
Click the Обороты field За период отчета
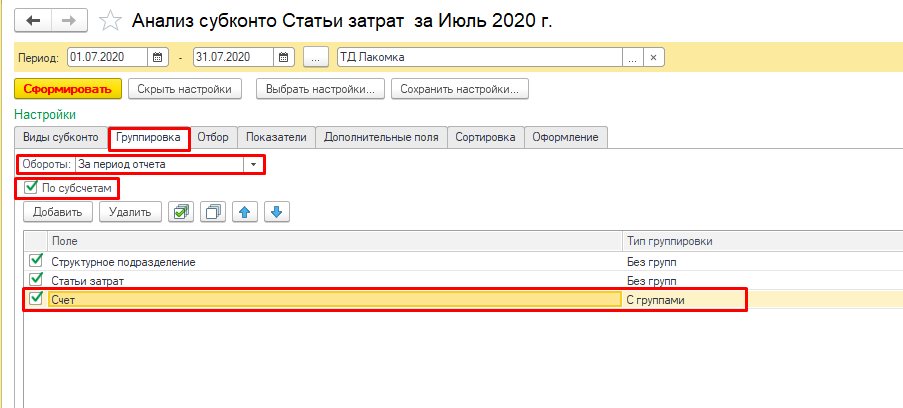(x=160, y=165)
